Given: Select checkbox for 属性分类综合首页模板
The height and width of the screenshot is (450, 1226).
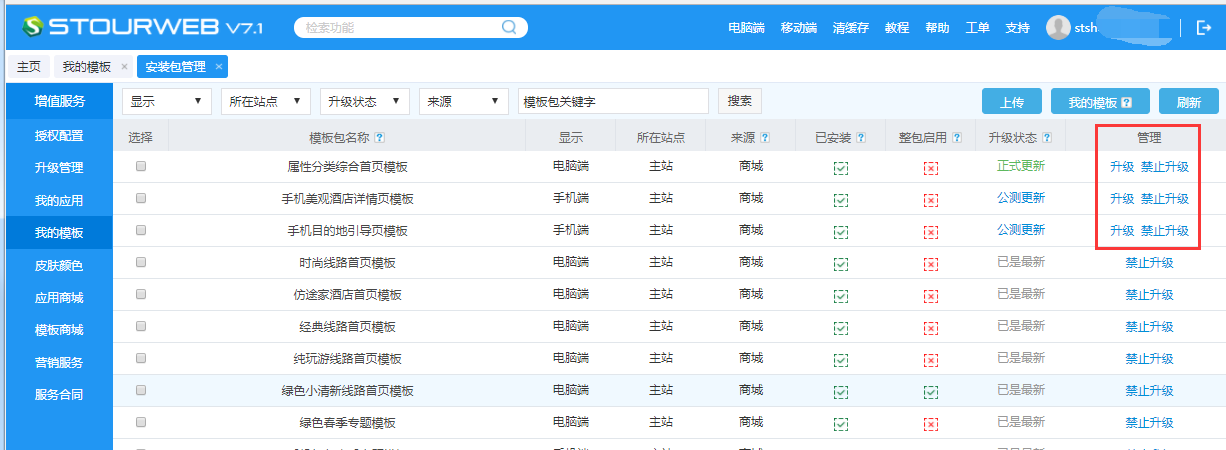Looking at the screenshot, I should 141,167.
